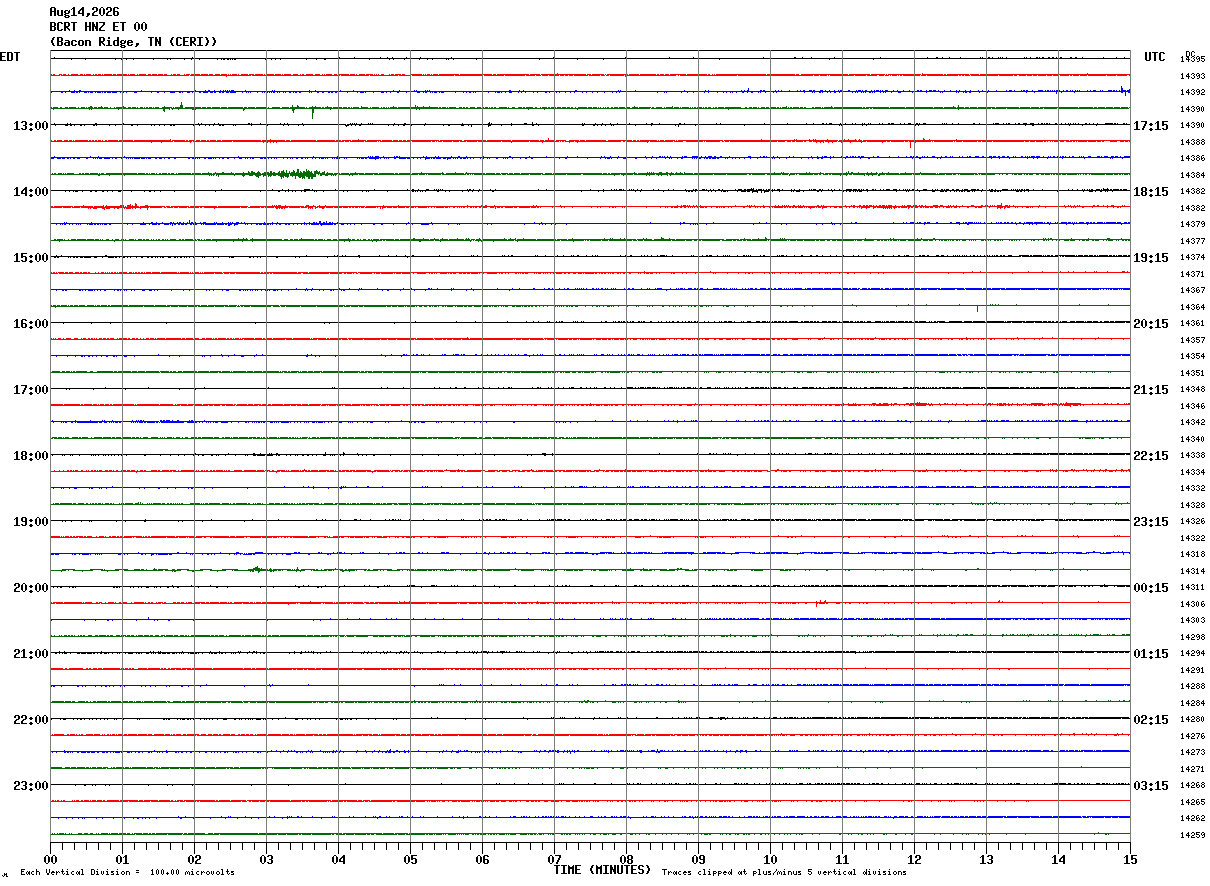Click the 23:00 EDT hour label
The image size is (1210, 886).
30,786
